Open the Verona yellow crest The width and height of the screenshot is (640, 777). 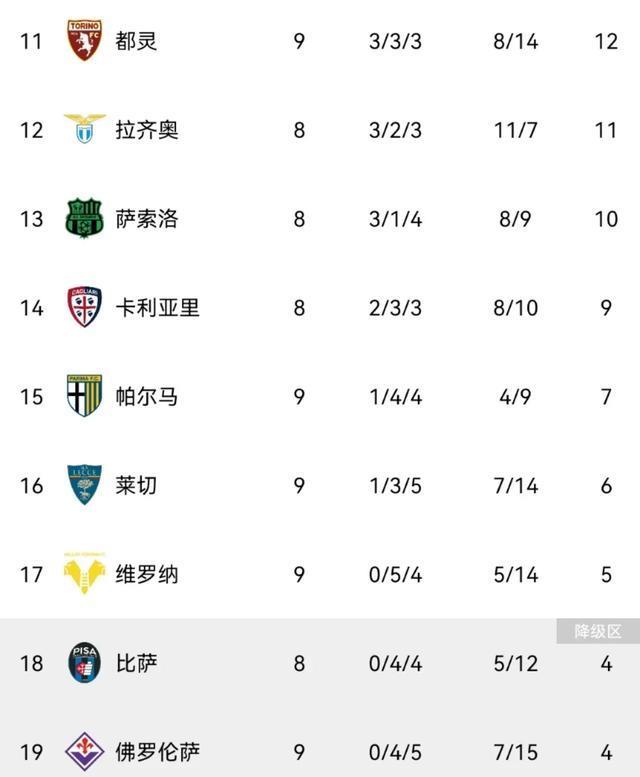tap(84, 573)
